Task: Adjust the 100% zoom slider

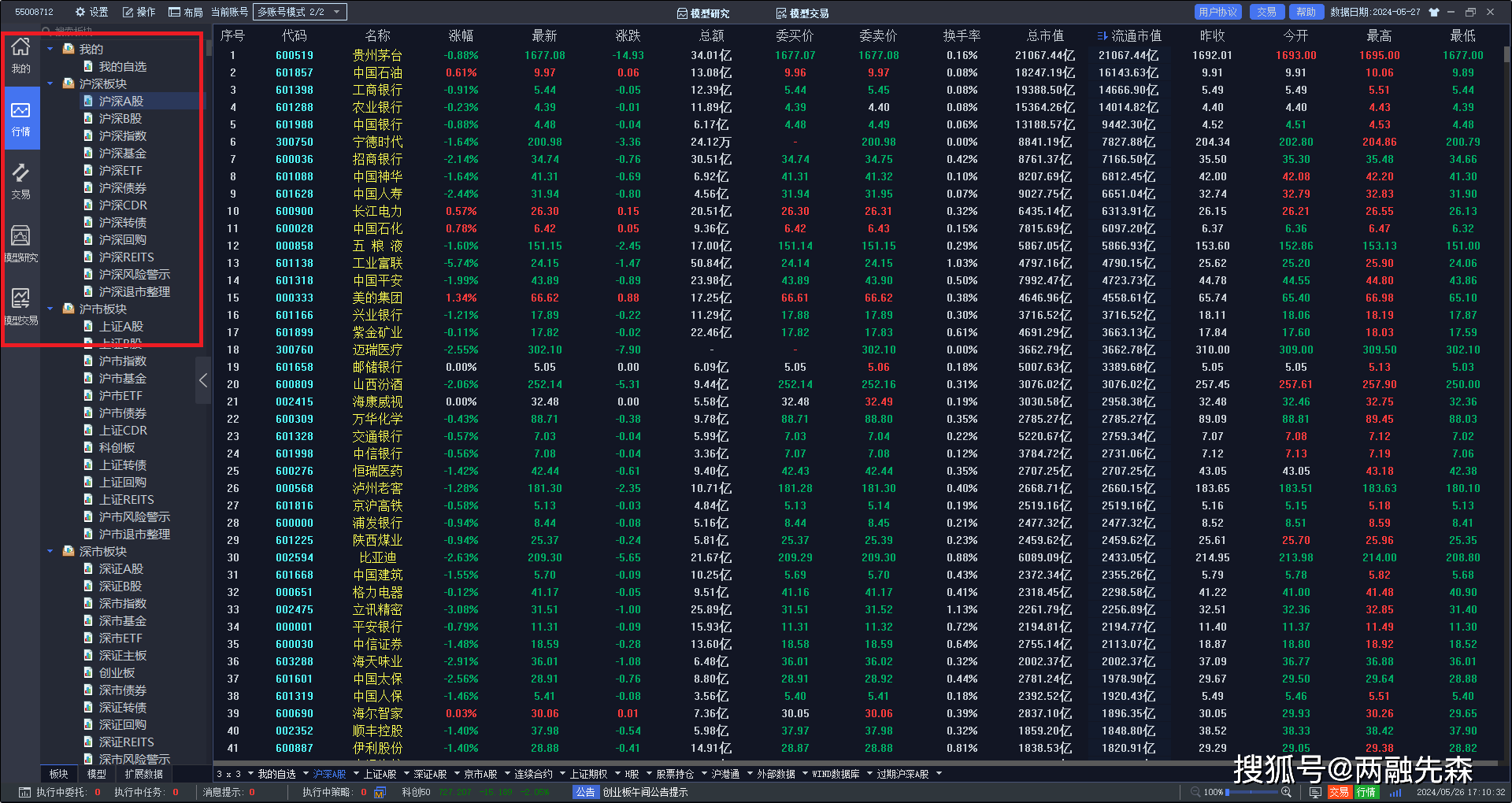Action: (1253, 792)
